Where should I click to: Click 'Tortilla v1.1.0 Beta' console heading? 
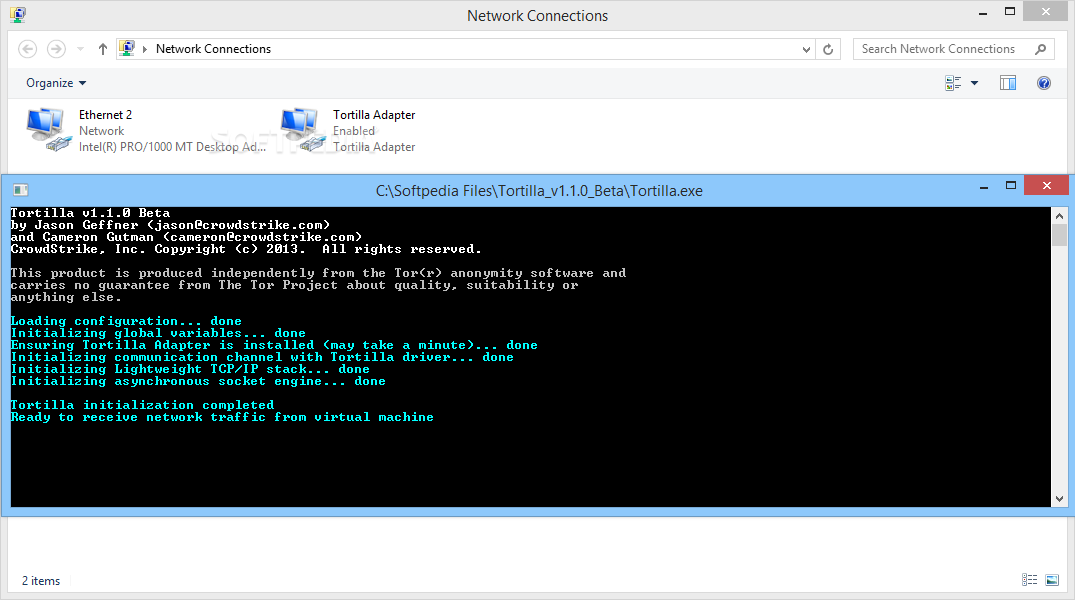(90, 213)
